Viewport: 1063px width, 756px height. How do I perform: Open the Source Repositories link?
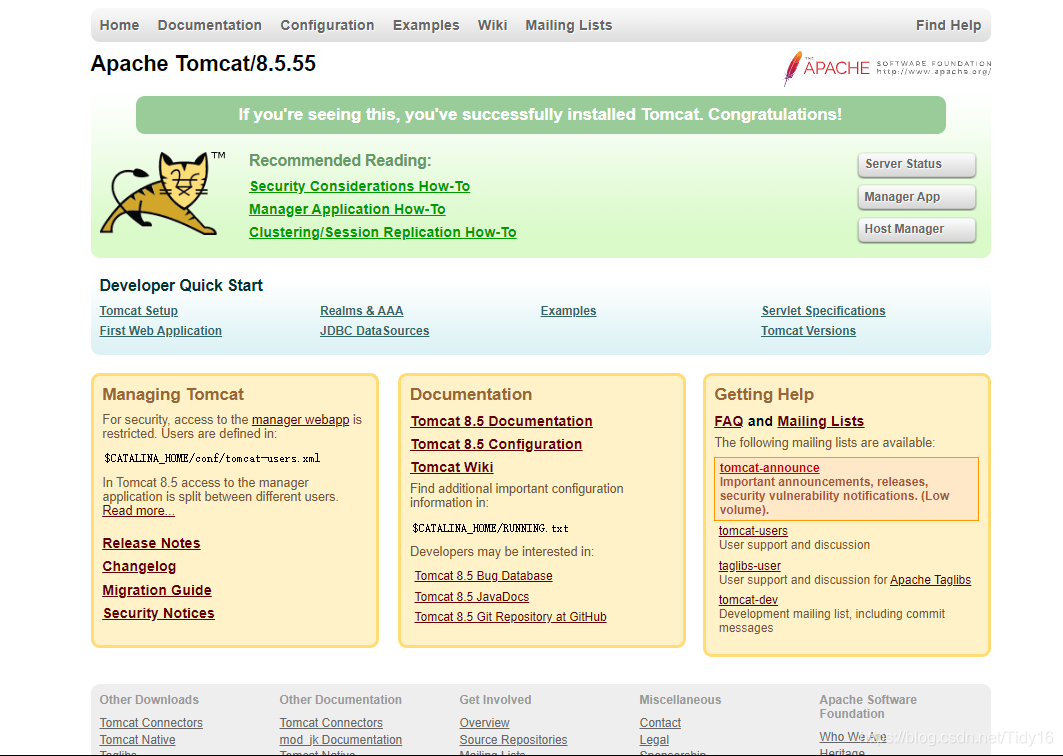(x=513, y=740)
